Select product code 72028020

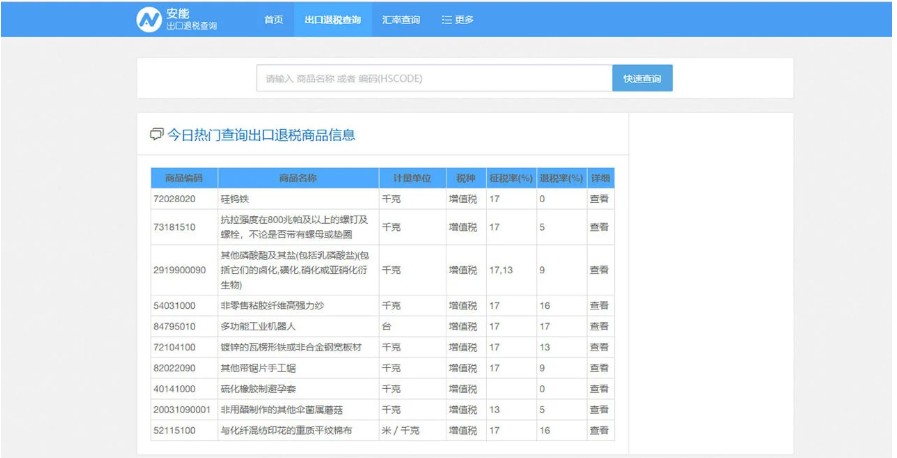point(174,199)
